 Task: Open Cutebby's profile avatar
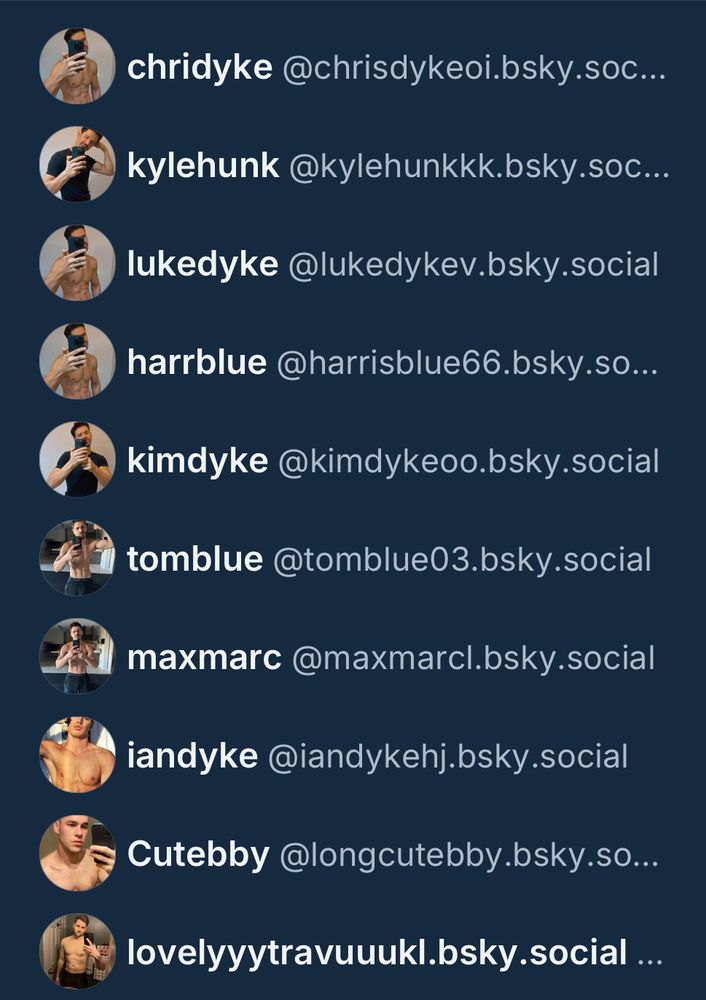tap(77, 853)
